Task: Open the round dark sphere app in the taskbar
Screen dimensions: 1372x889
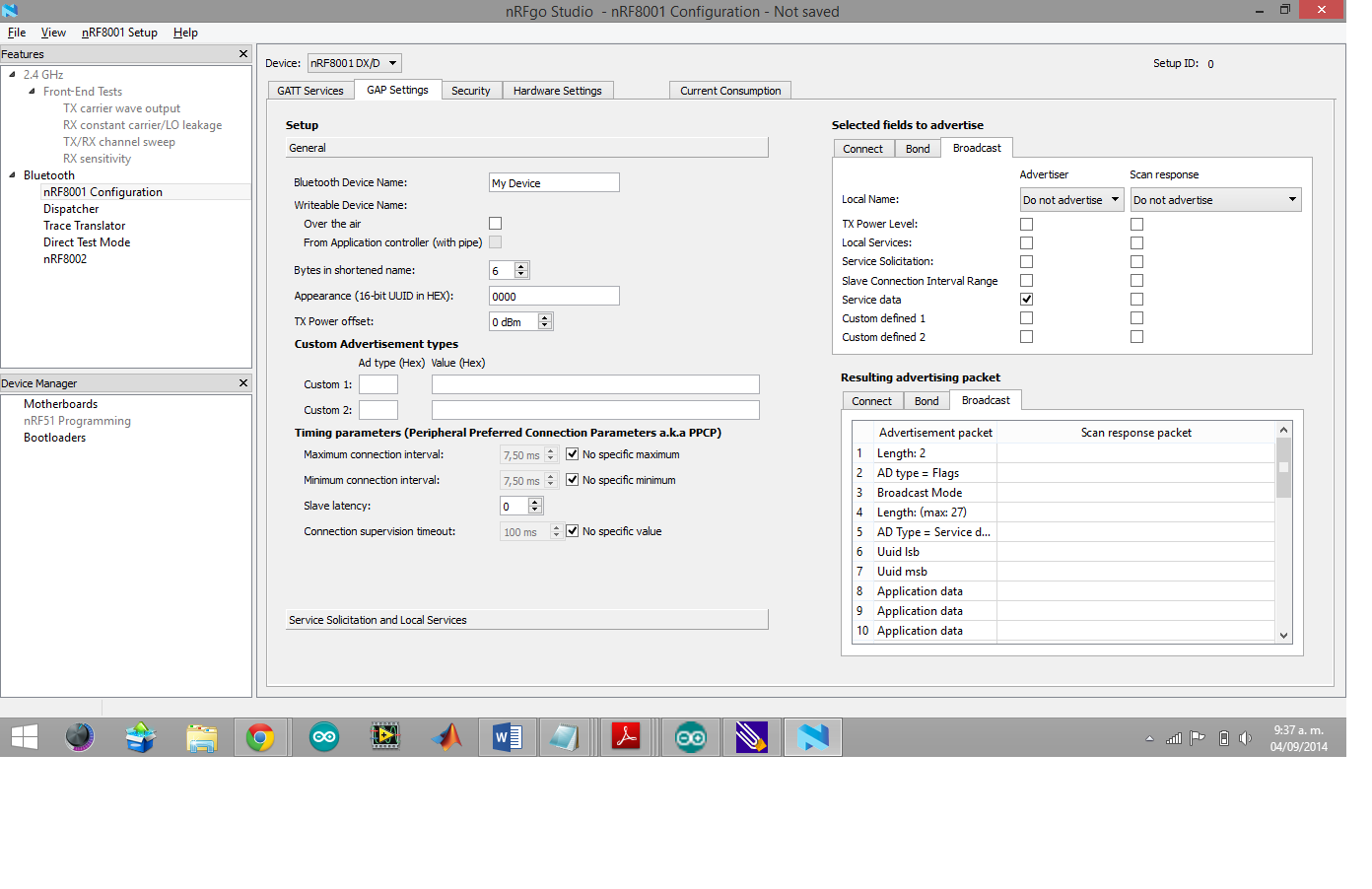Action: (x=79, y=737)
